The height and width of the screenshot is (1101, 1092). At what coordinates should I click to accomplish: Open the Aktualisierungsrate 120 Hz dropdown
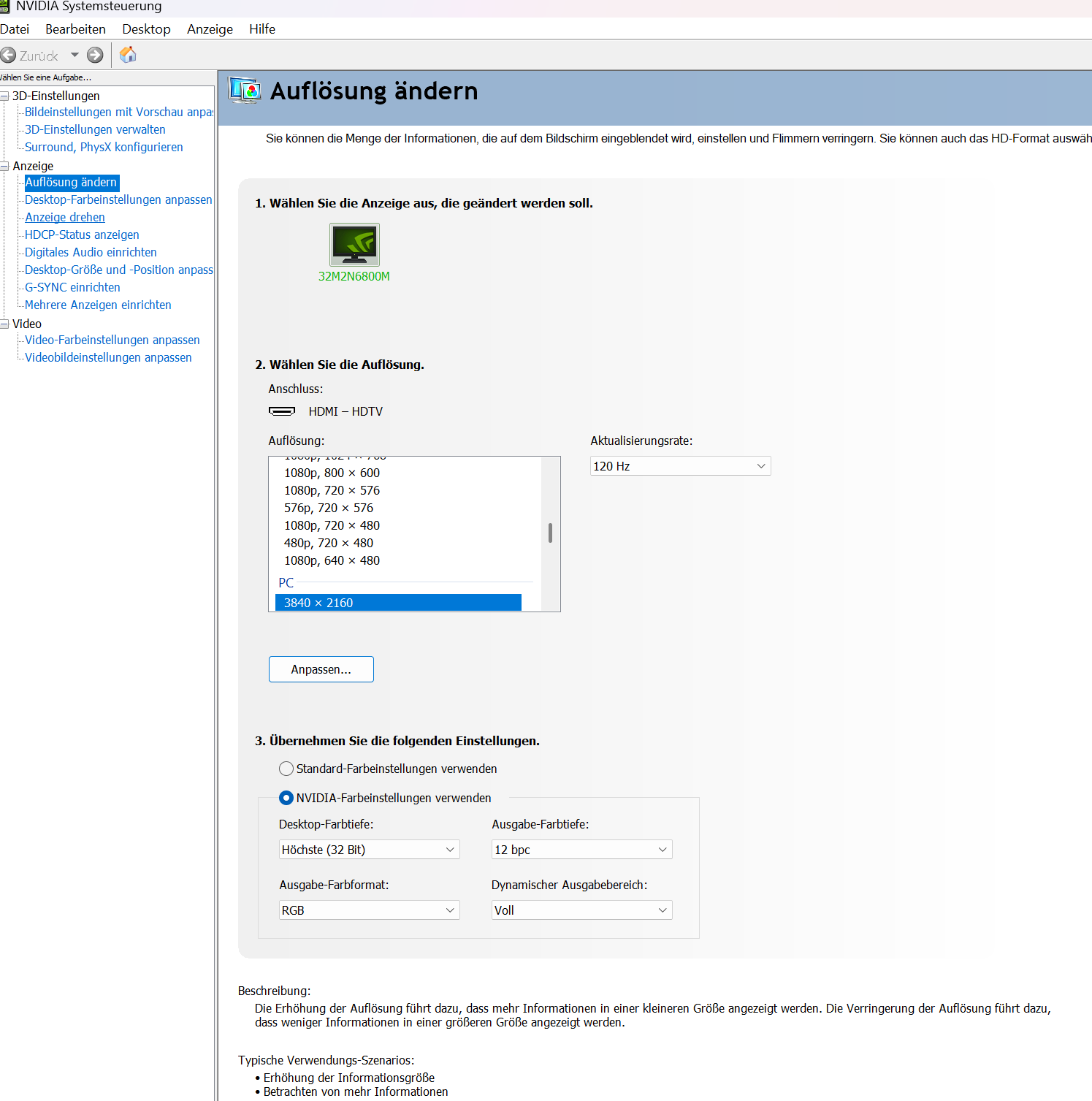[x=680, y=466]
